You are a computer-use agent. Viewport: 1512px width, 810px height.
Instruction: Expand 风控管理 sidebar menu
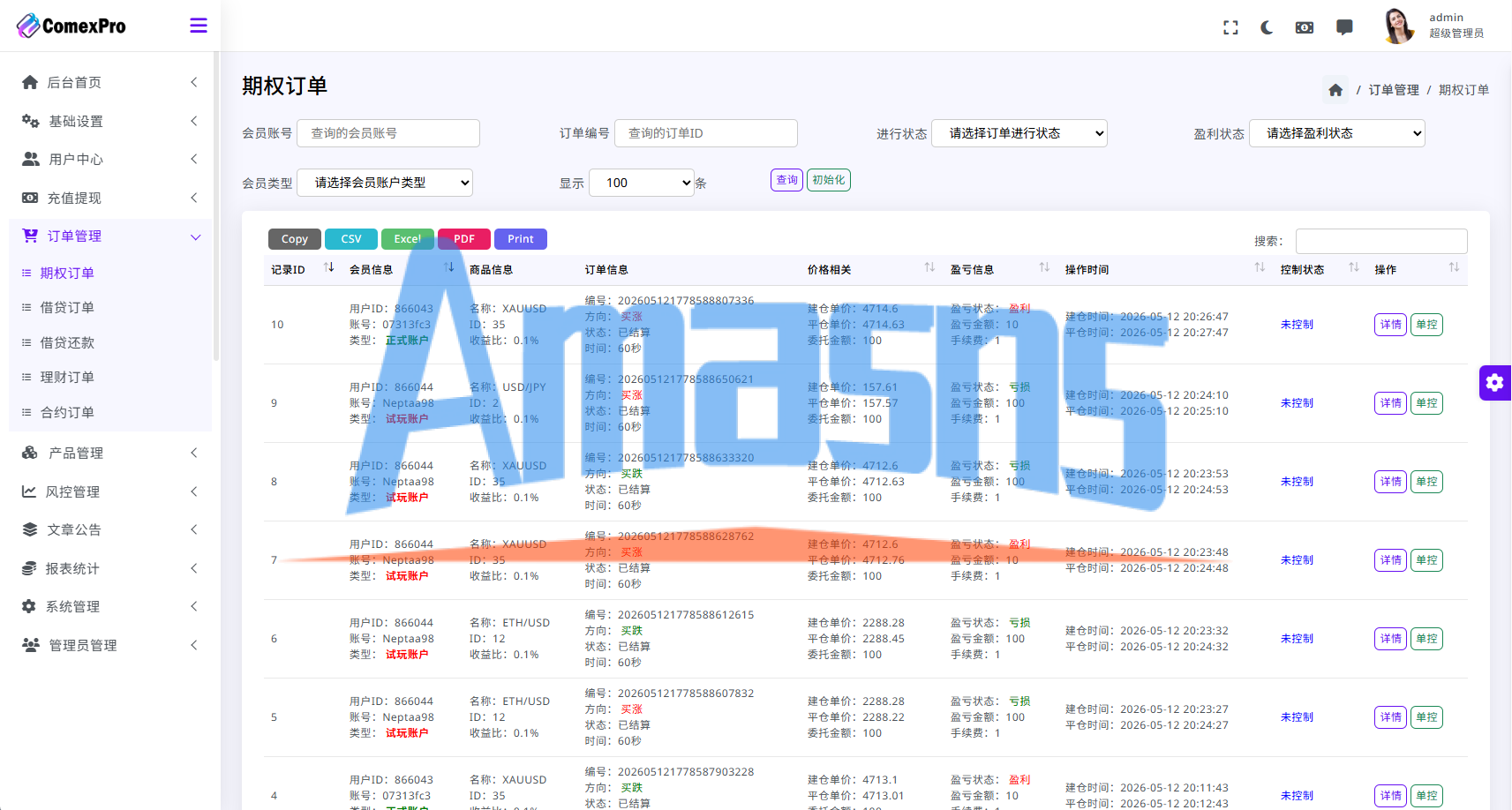tap(109, 491)
